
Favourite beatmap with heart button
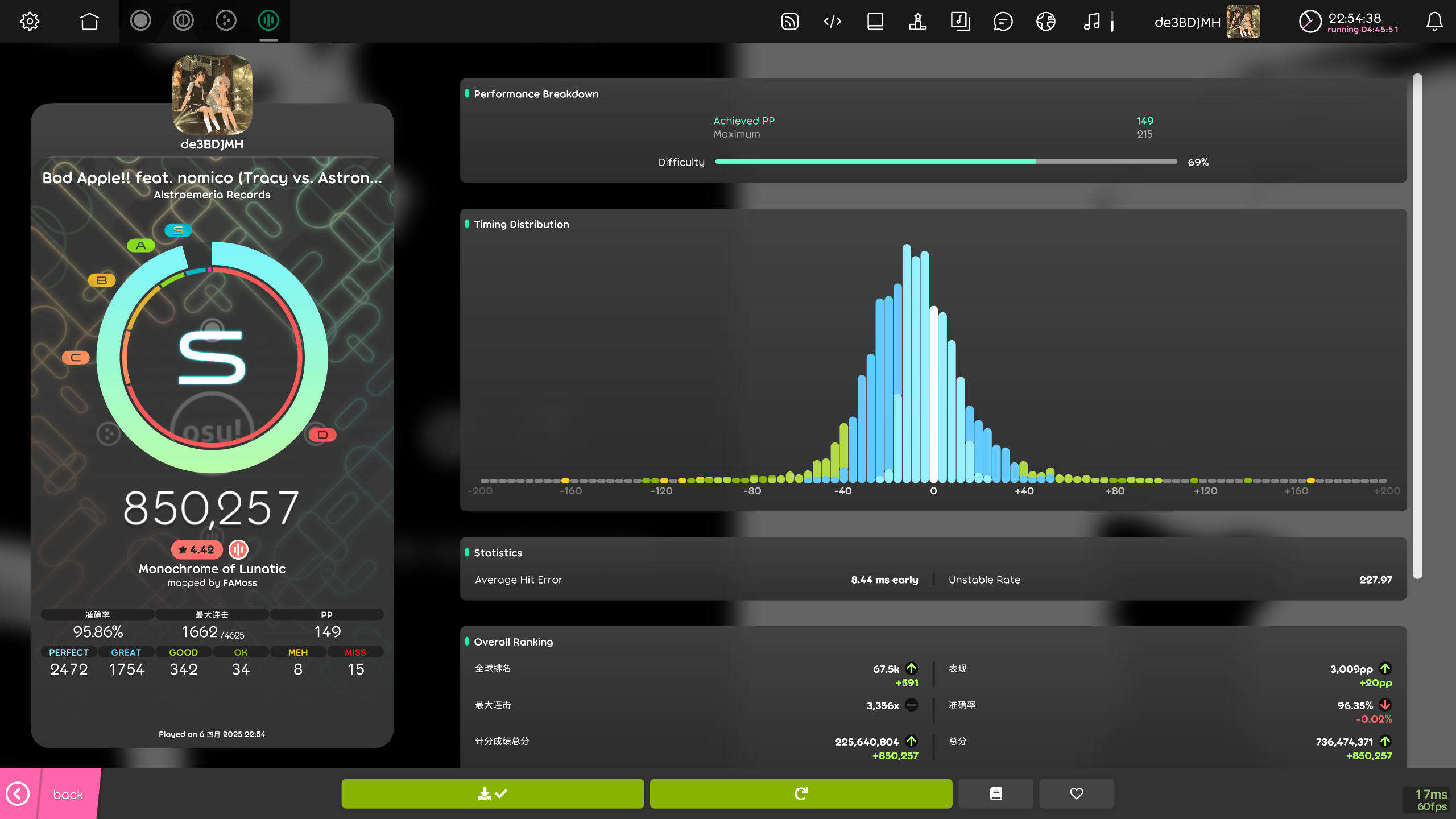[x=1076, y=793]
